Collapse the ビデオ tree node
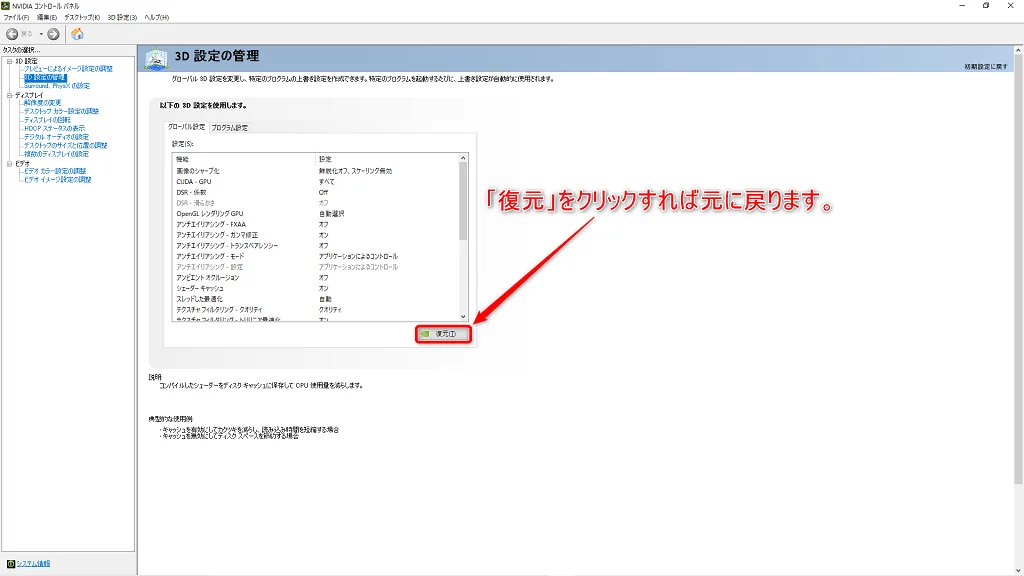The height and width of the screenshot is (576, 1024). [10, 164]
